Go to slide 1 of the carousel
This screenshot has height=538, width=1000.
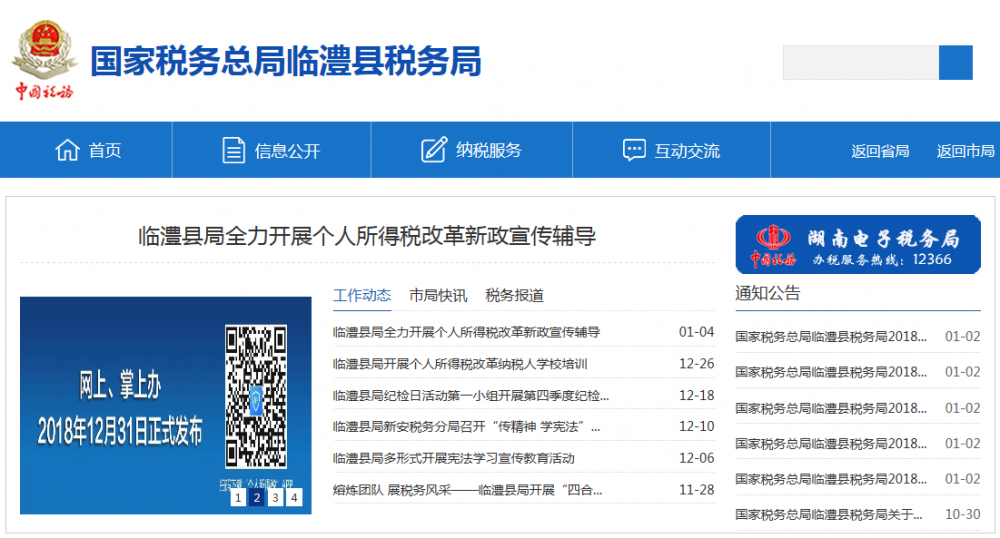(238, 497)
